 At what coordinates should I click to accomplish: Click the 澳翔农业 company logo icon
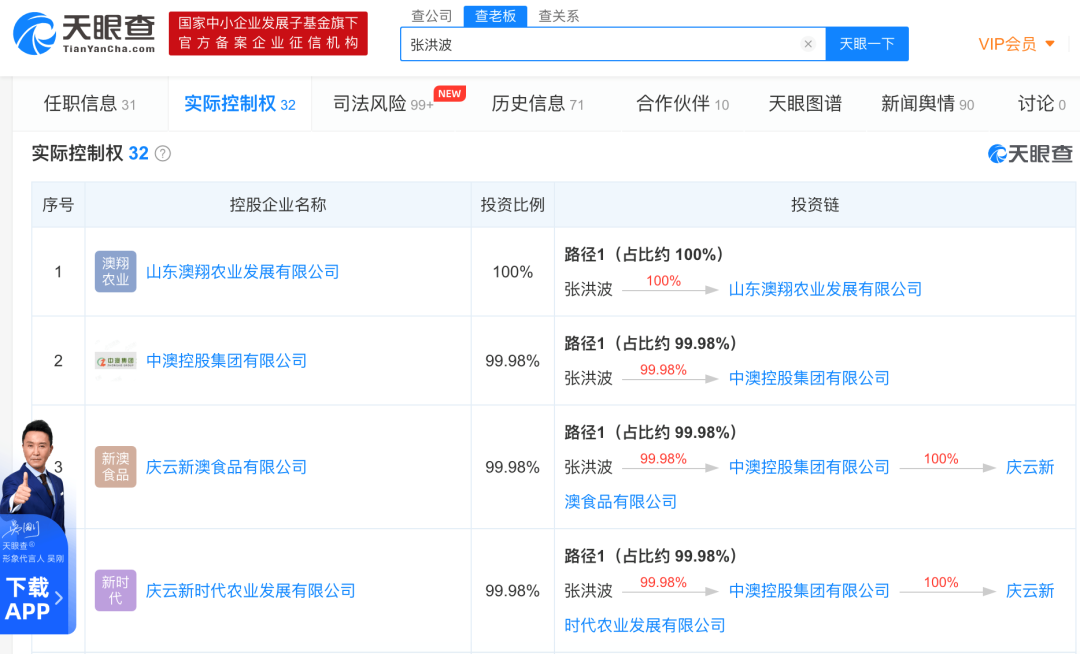point(115,272)
